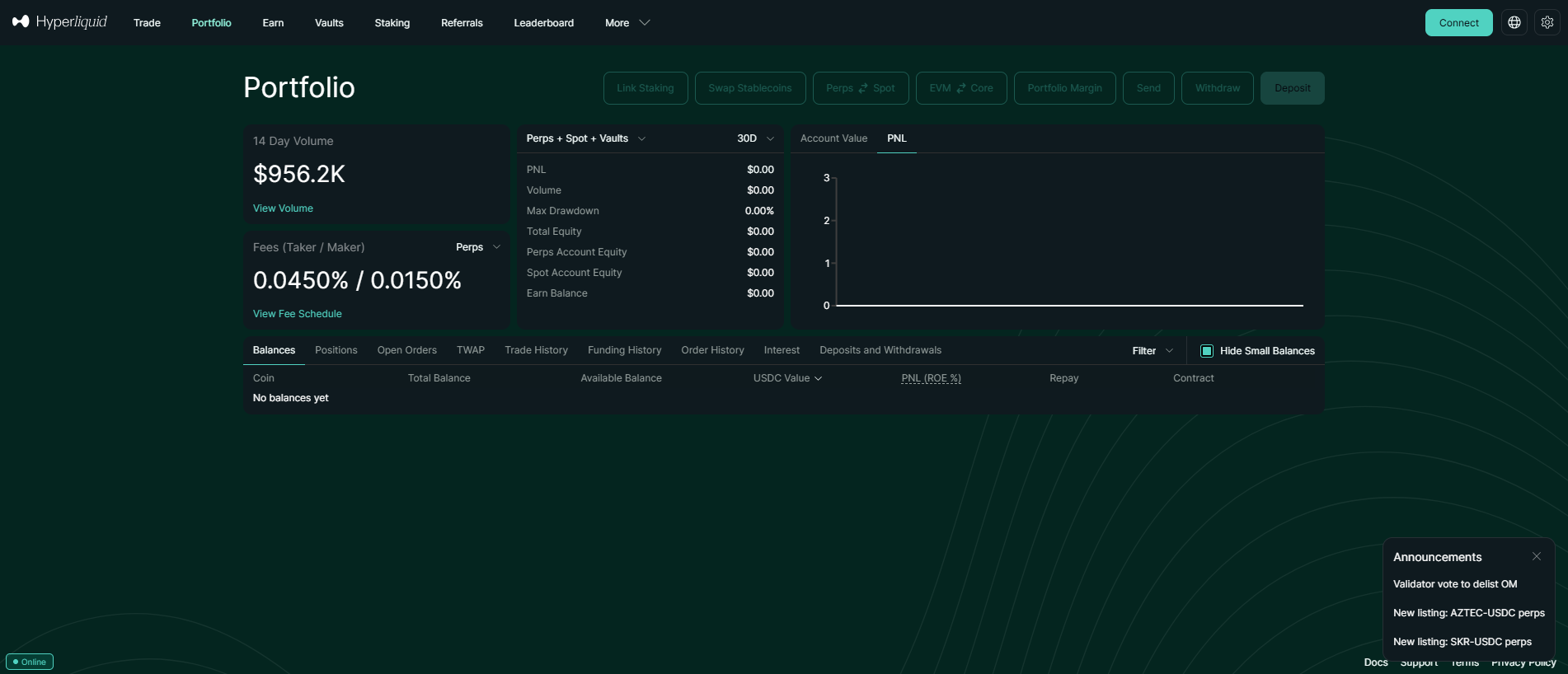
Task: Open the settings gear icon
Action: 1547,22
